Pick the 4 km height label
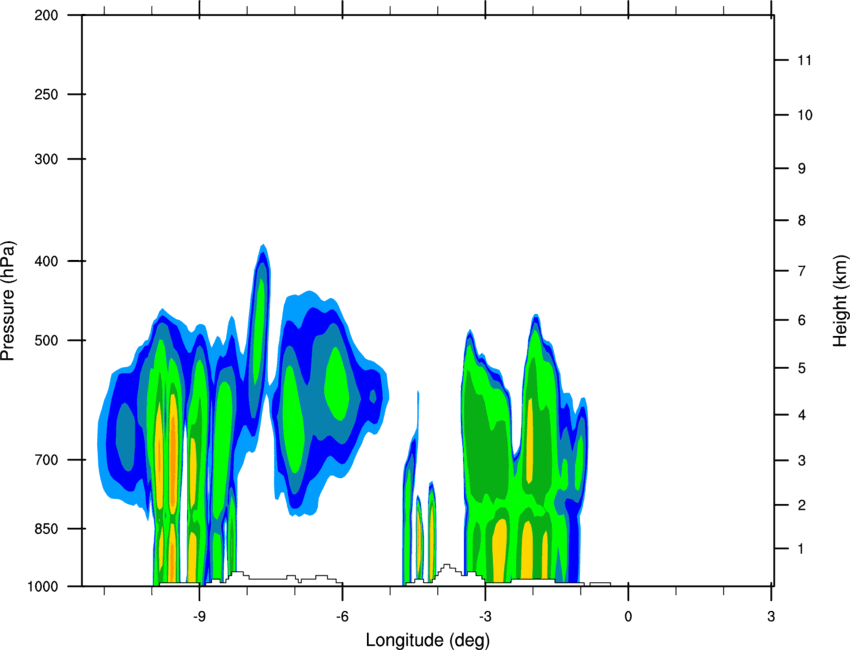Image resolution: width=850 pixels, height=650 pixels. (x=802, y=415)
